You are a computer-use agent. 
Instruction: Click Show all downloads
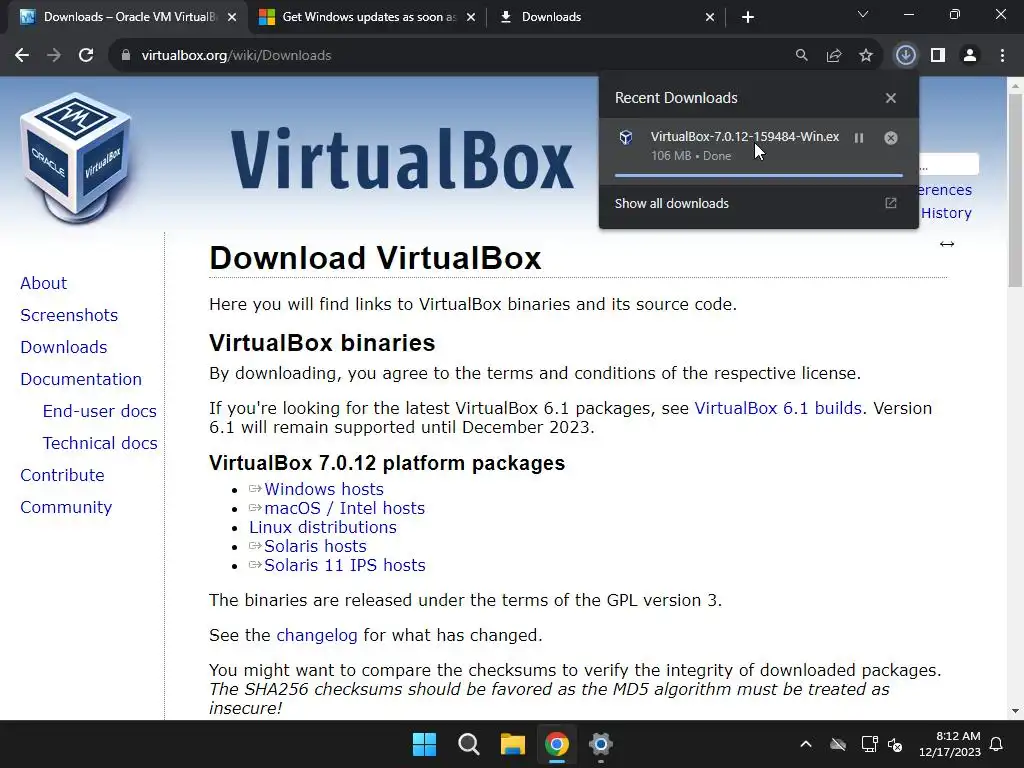tap(671, 204)
